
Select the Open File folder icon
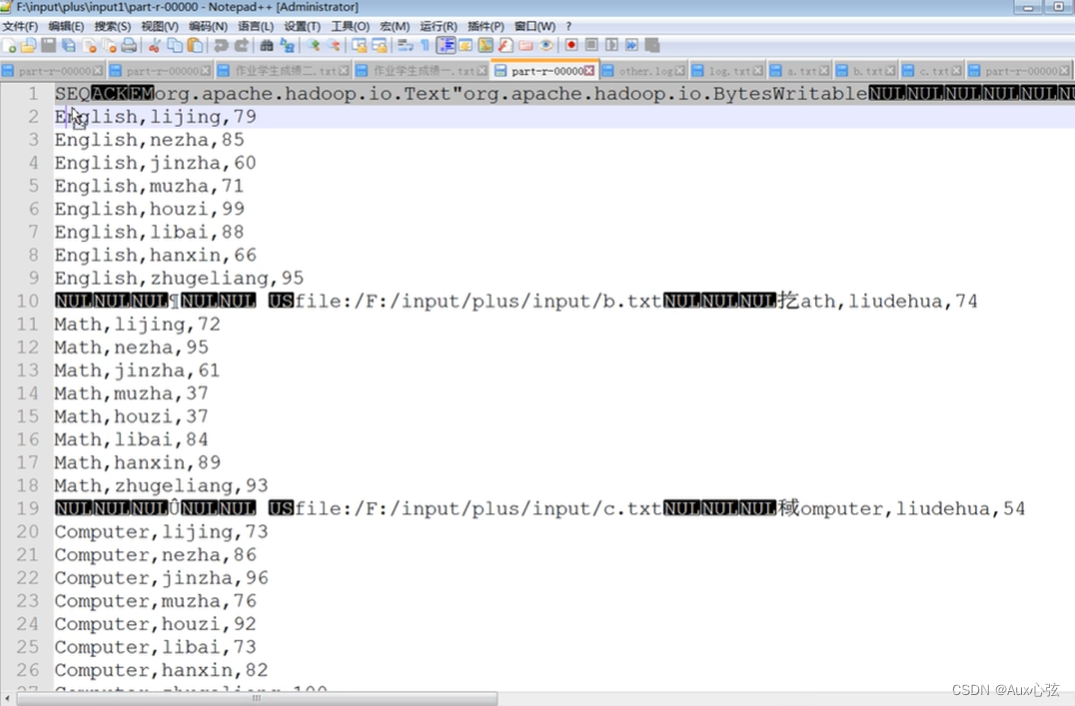(x=28, y=44)
